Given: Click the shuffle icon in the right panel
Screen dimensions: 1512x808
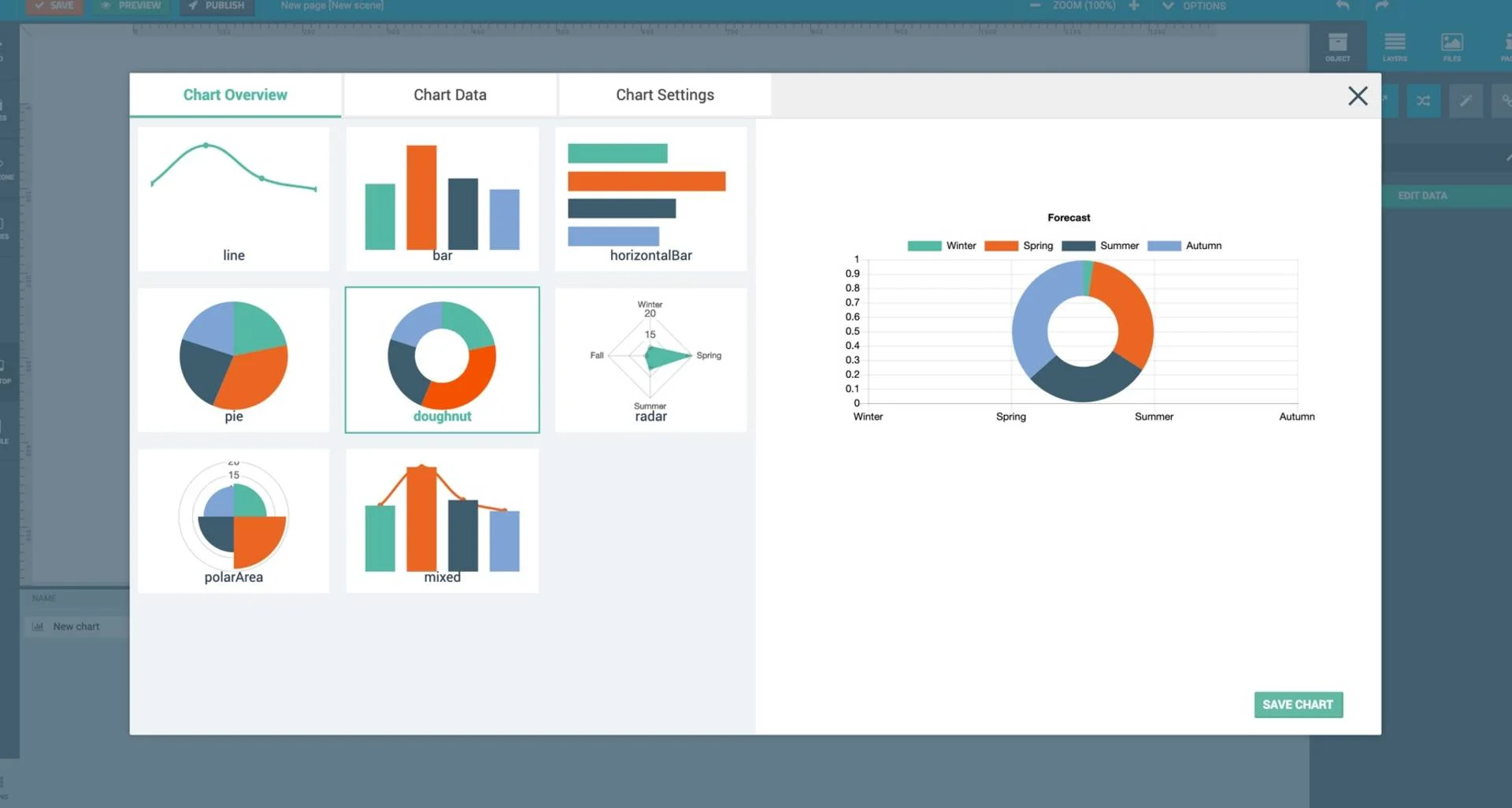Looking at the screenshot, I should tap(1423, 100).
